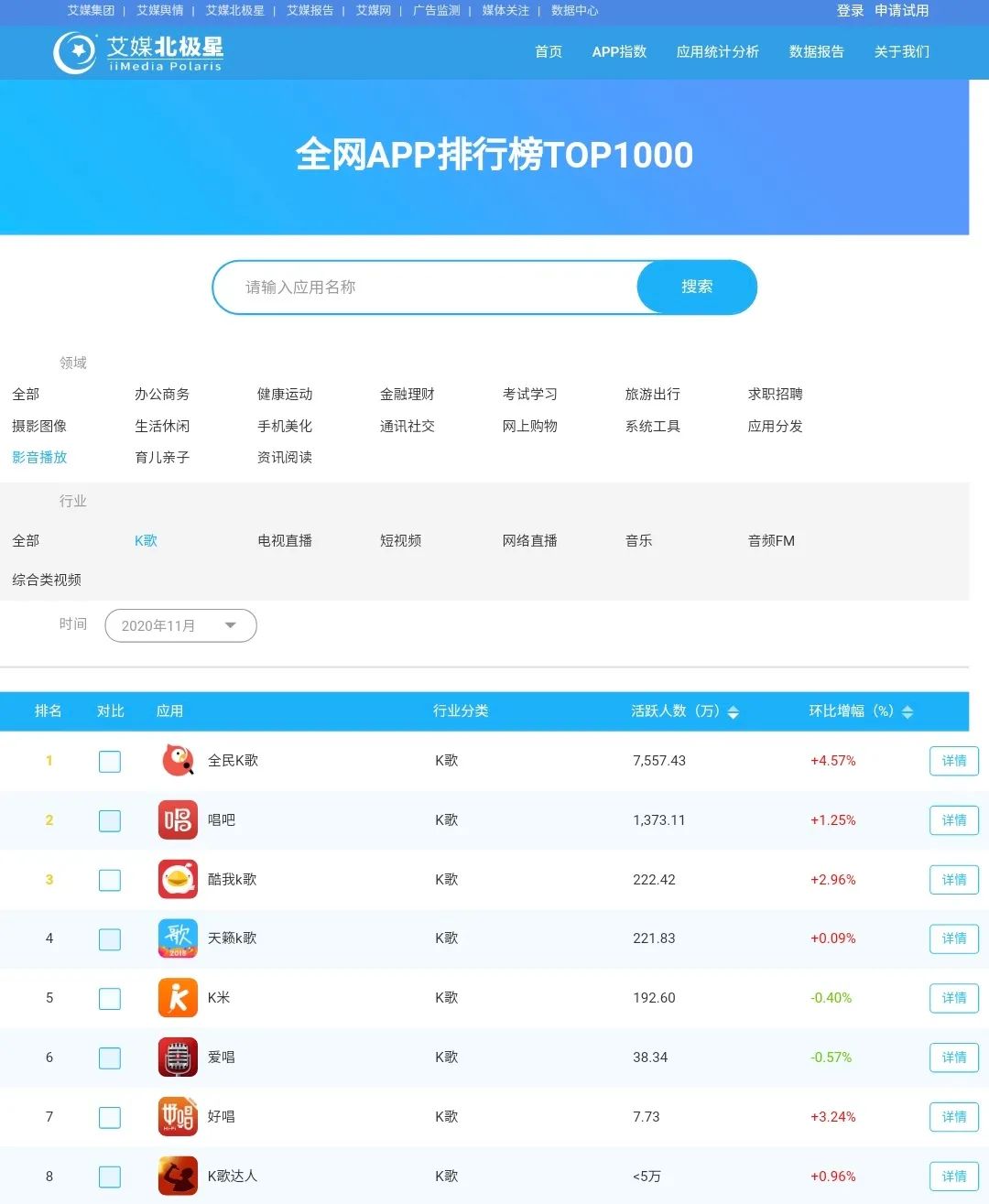Select the 综合类视频 industry filter
Screen dimensions: 989x1204
pos(47,580)
